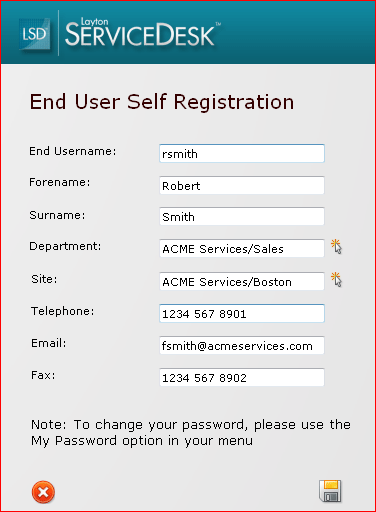Save the registration with the floppy disk icon
Image resolution: width=376 pixels, height=512 pixels.
click(x=330, y=491)
